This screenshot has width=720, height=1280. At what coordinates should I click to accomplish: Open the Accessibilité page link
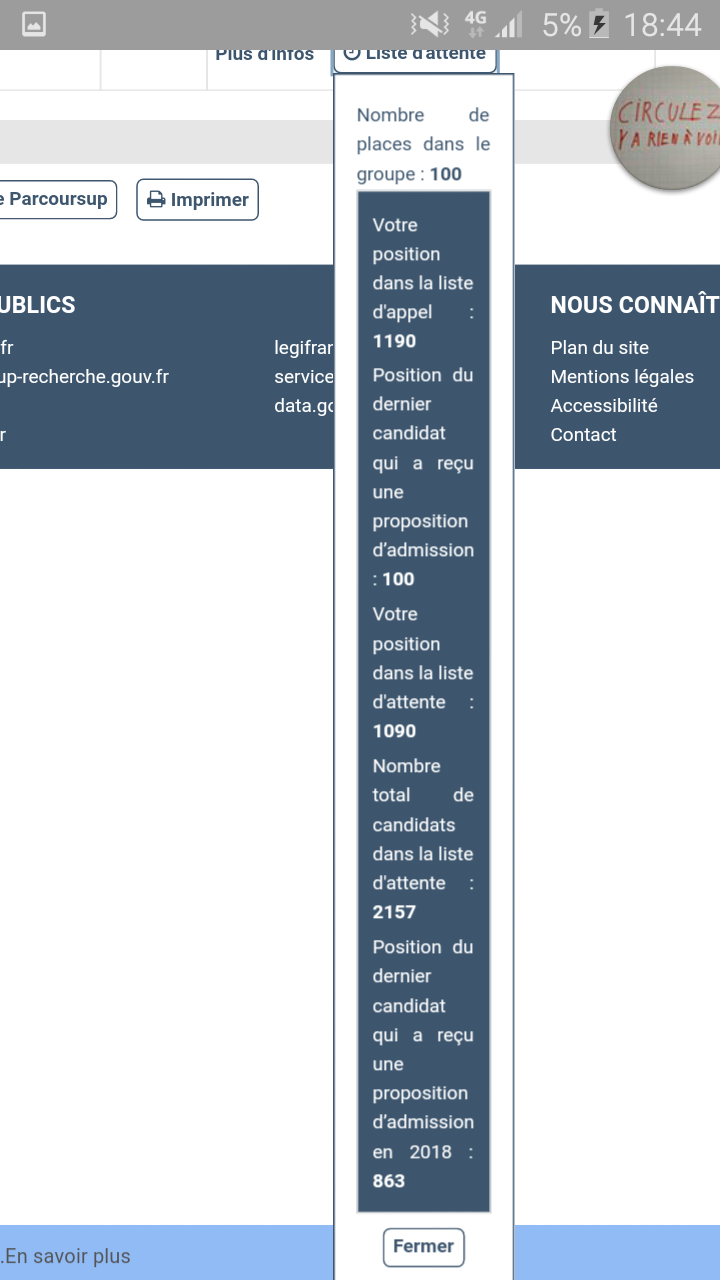[x=603, y=406]
